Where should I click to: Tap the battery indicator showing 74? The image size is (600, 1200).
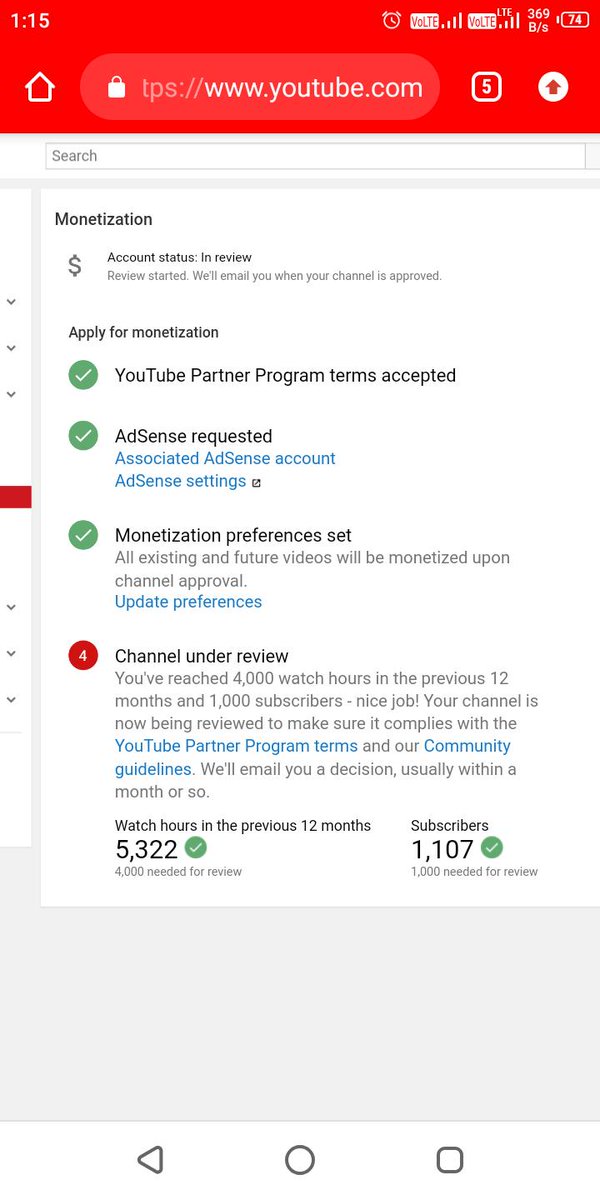[x=574, y=19]
